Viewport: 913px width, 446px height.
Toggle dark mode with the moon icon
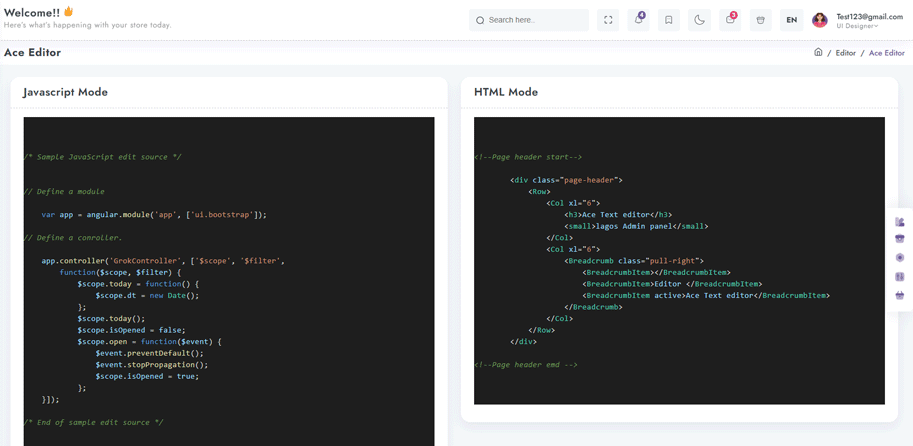[699, 20]
